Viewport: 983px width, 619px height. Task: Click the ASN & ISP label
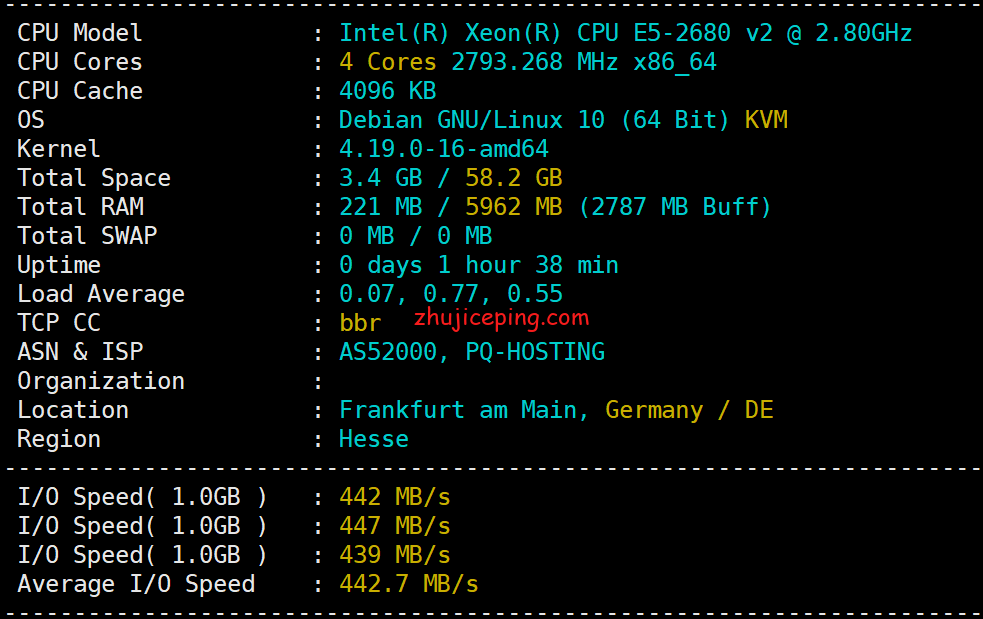click(80, 352)
